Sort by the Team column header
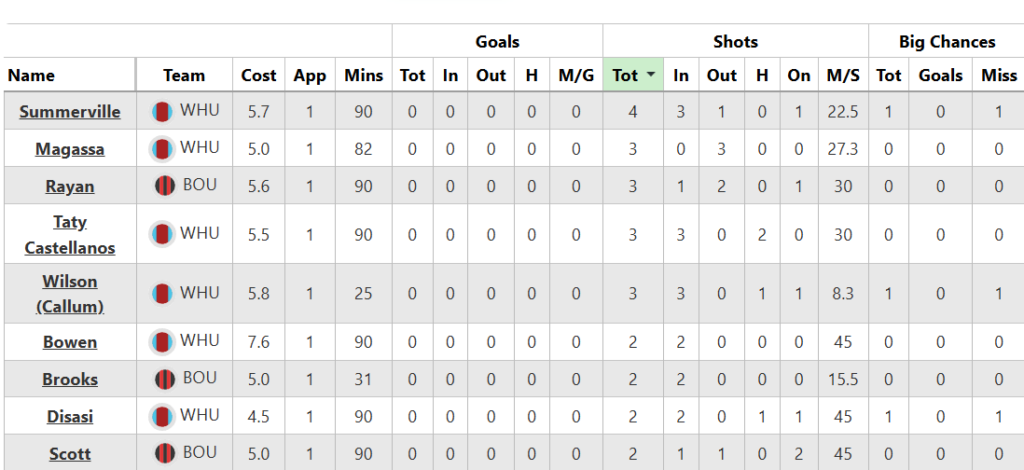The height and width of the screenshot is (470, 1024). (x=184, y=75)
